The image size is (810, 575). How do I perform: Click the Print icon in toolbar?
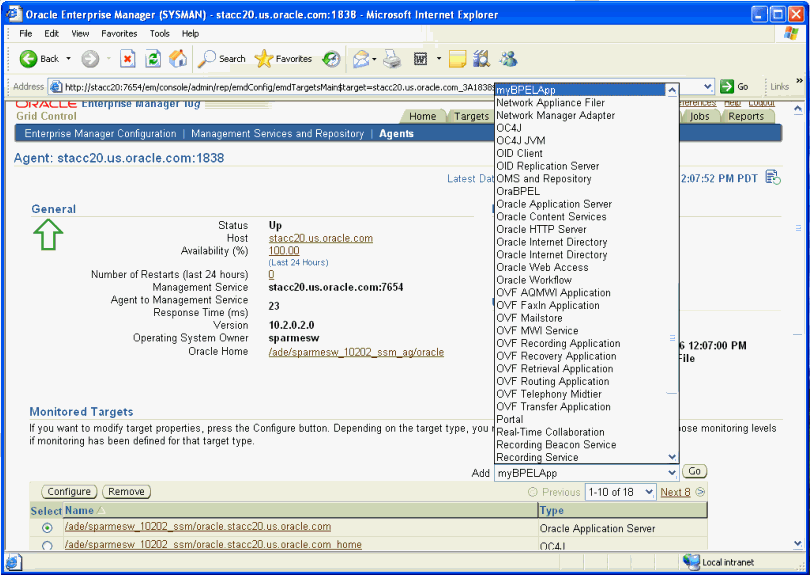[x=393, y=59]
